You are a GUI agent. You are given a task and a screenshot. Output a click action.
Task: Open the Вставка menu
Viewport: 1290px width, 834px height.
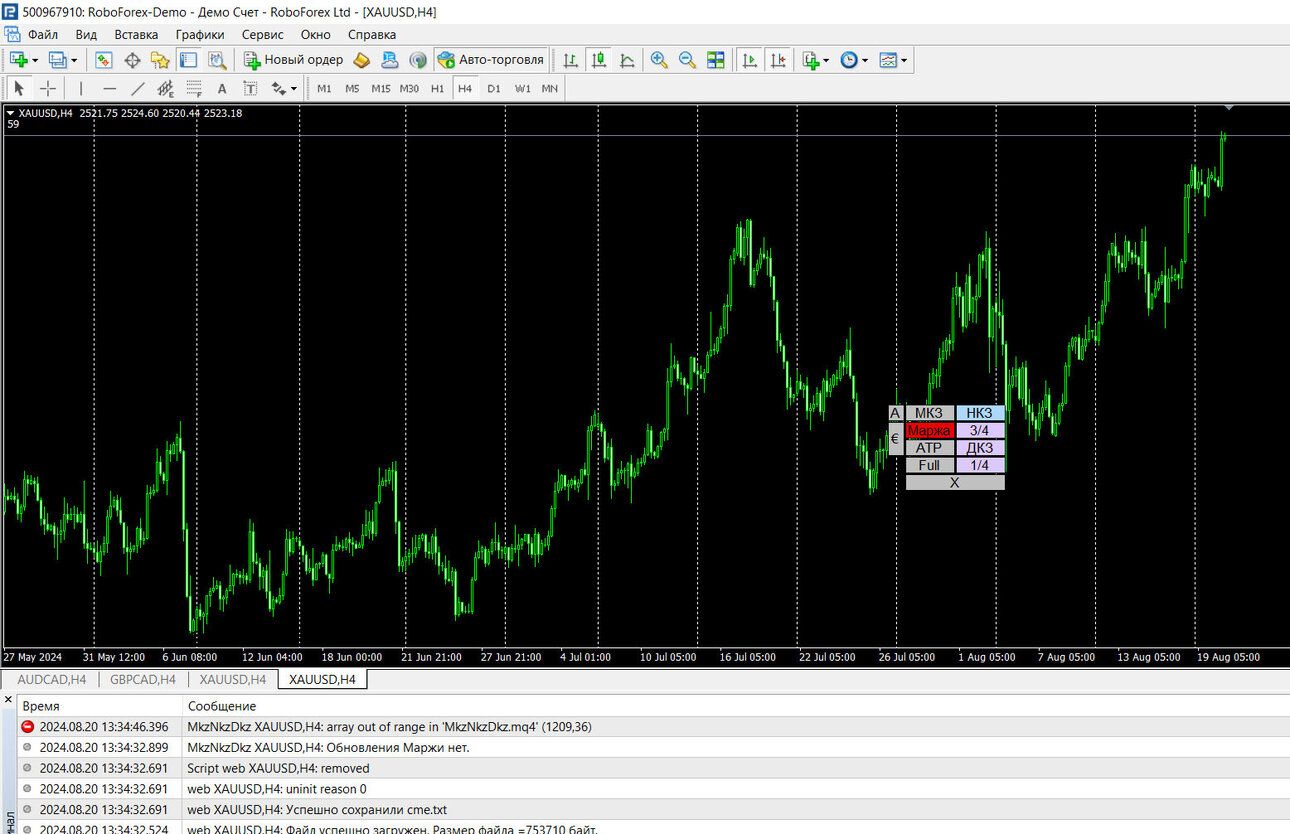tap(136, 34)
